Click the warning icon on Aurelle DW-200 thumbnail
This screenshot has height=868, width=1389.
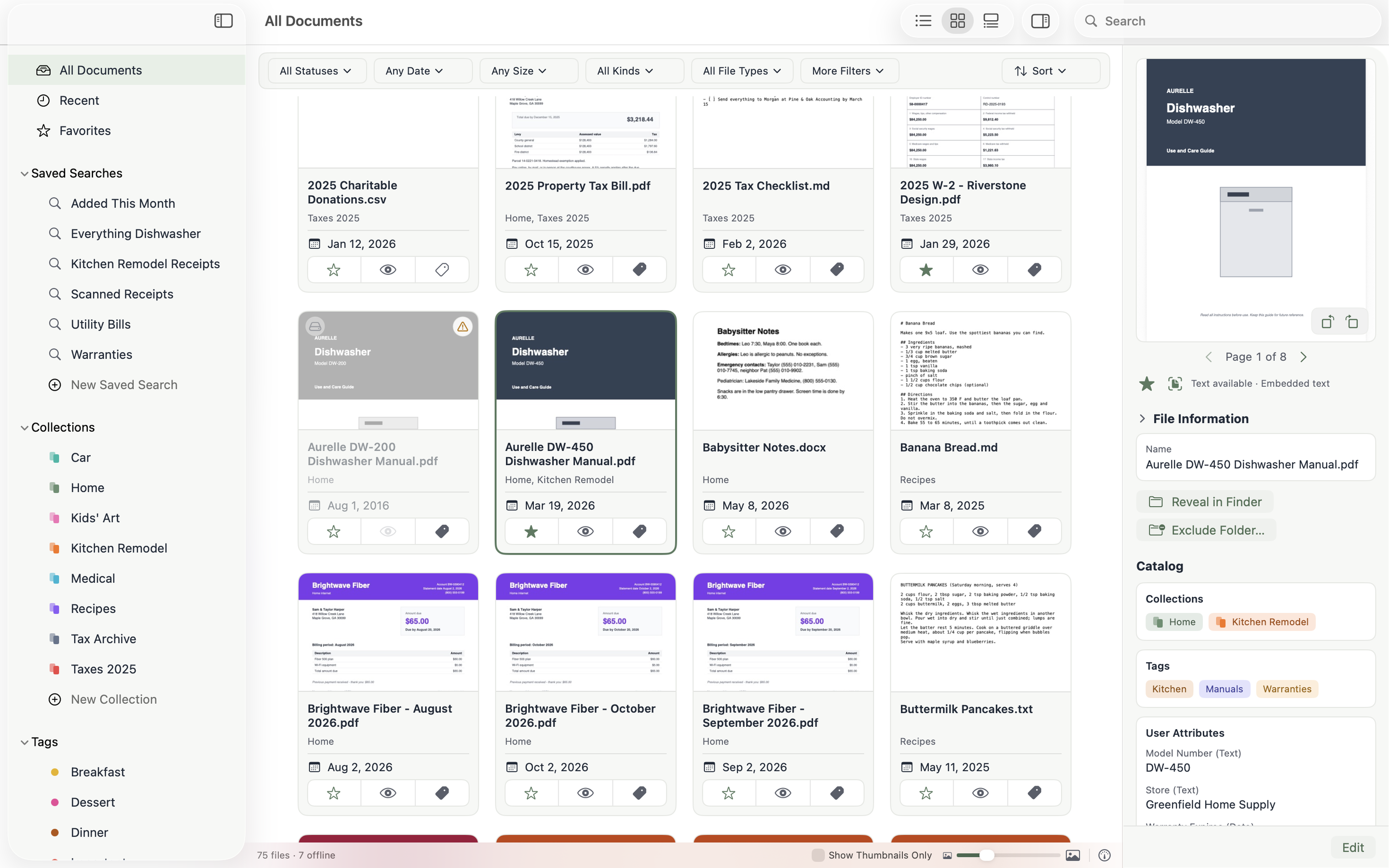(463, 326)
